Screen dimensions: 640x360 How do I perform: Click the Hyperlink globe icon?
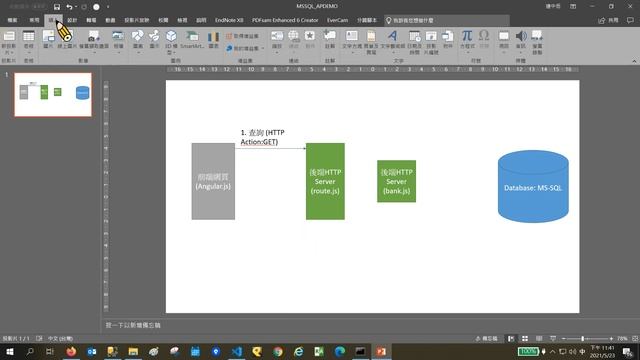(293, 36)
